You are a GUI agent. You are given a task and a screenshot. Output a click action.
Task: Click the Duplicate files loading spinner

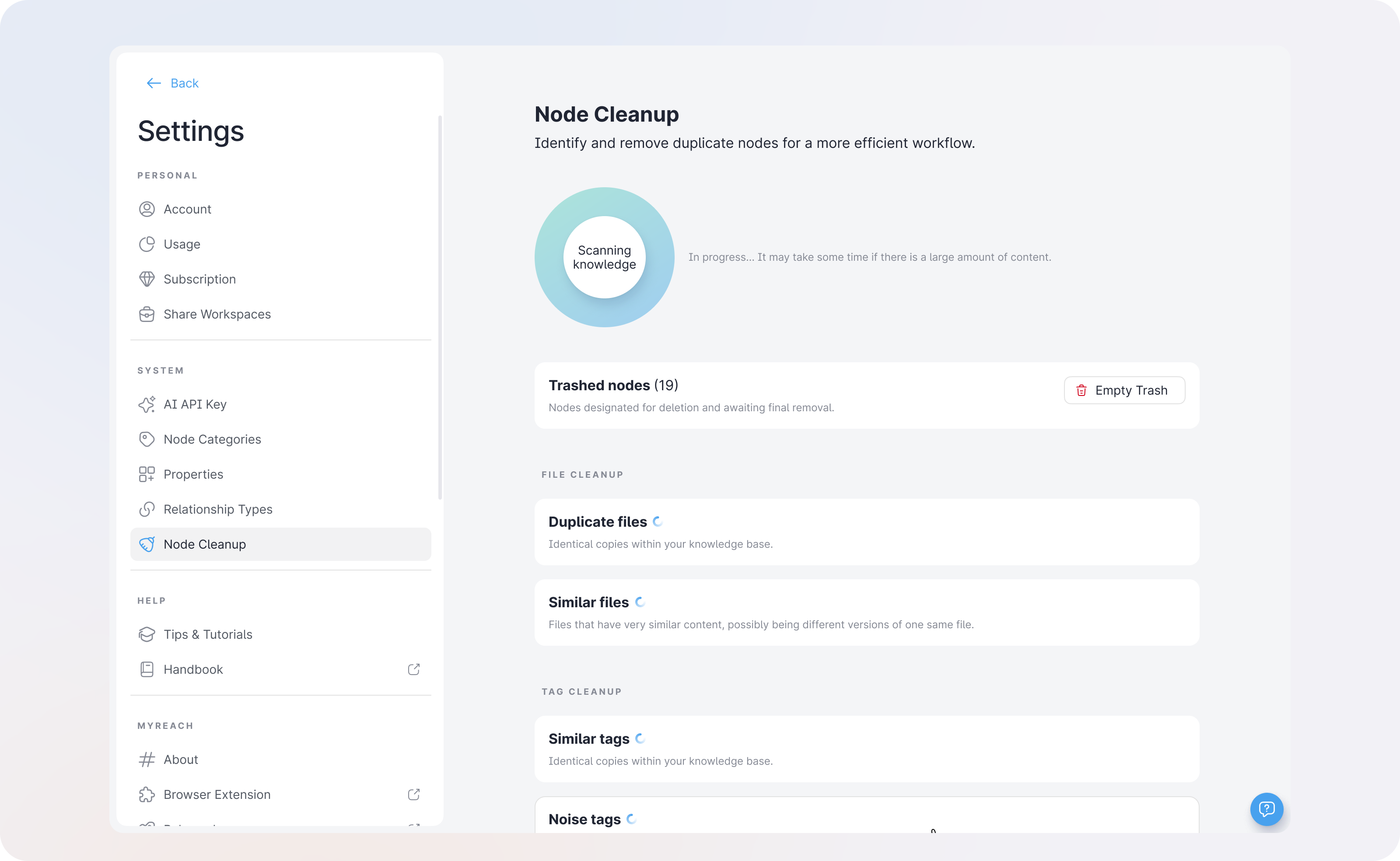point(658,521)
